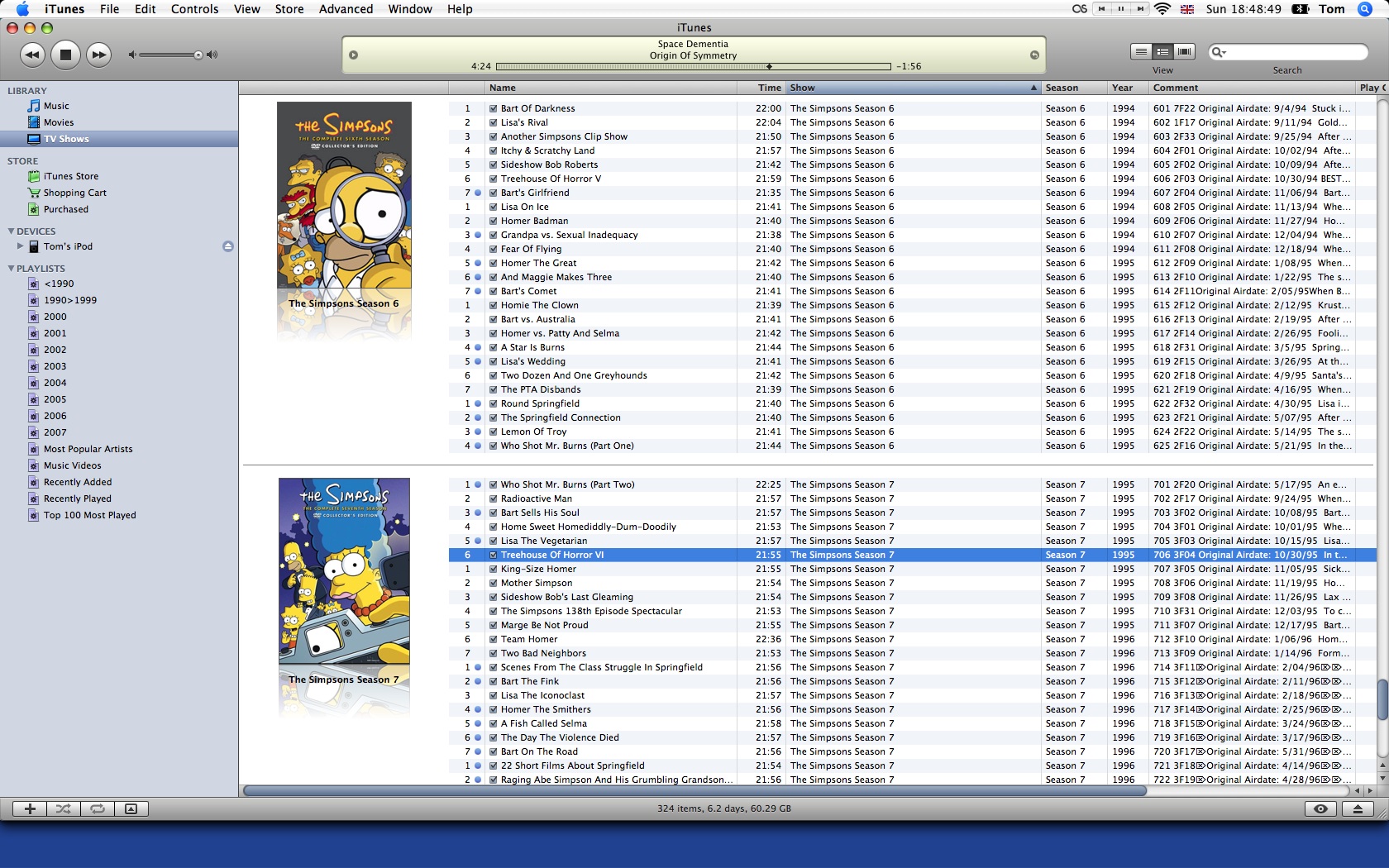Click the now-playing right arrow icon
Image resolution: width=1389 pixels, height=868 pixels.
click(1034, 55)
